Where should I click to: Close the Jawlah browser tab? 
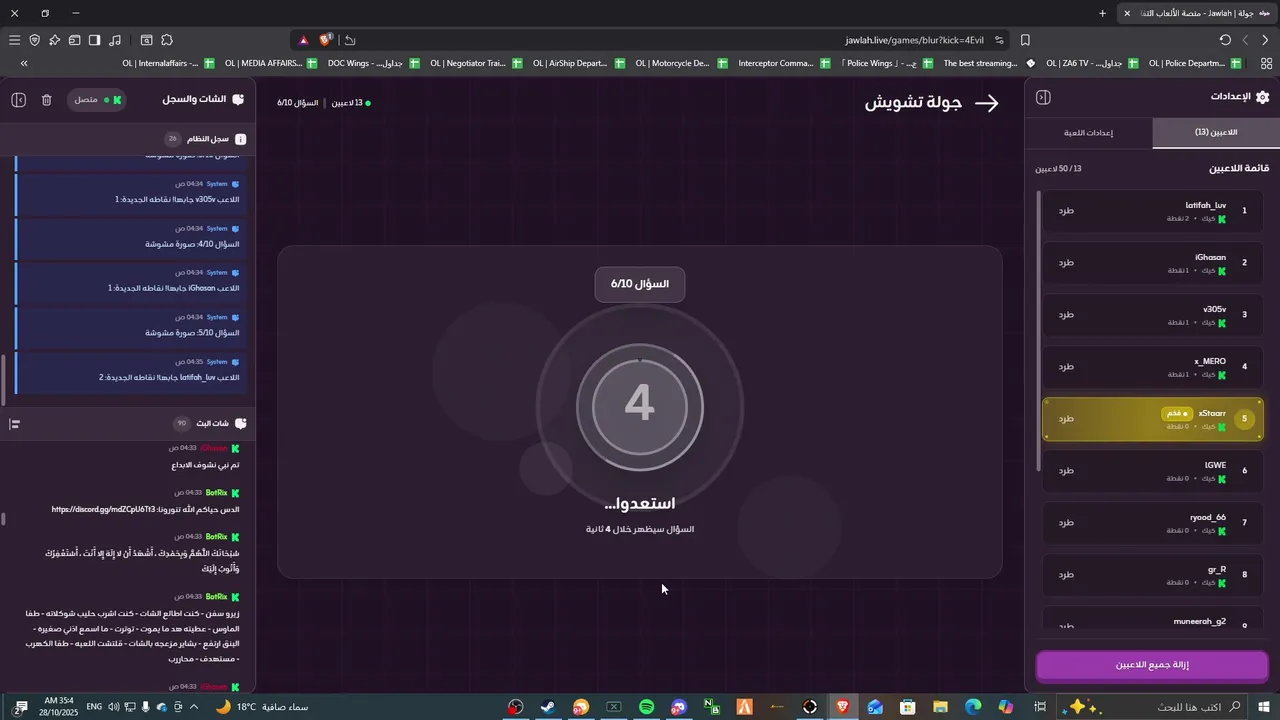[x=1127, y=13]
